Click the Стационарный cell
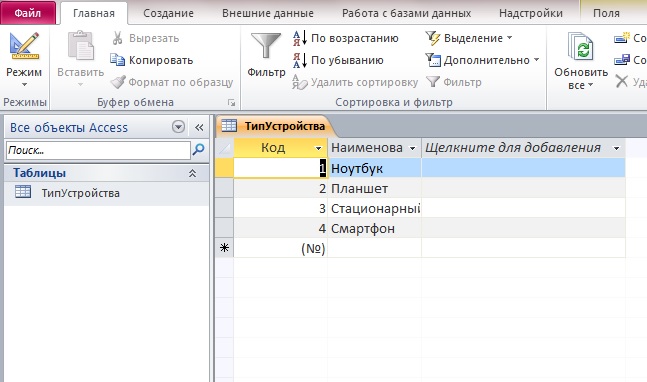The height and width of the screenshot is (382, 647). click(x=374, y=208)
